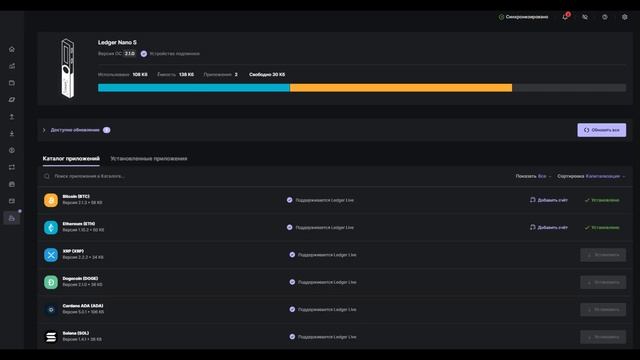Click the Ethereum (ETH) app name
The image size is (640, 360).
(79, 224)
